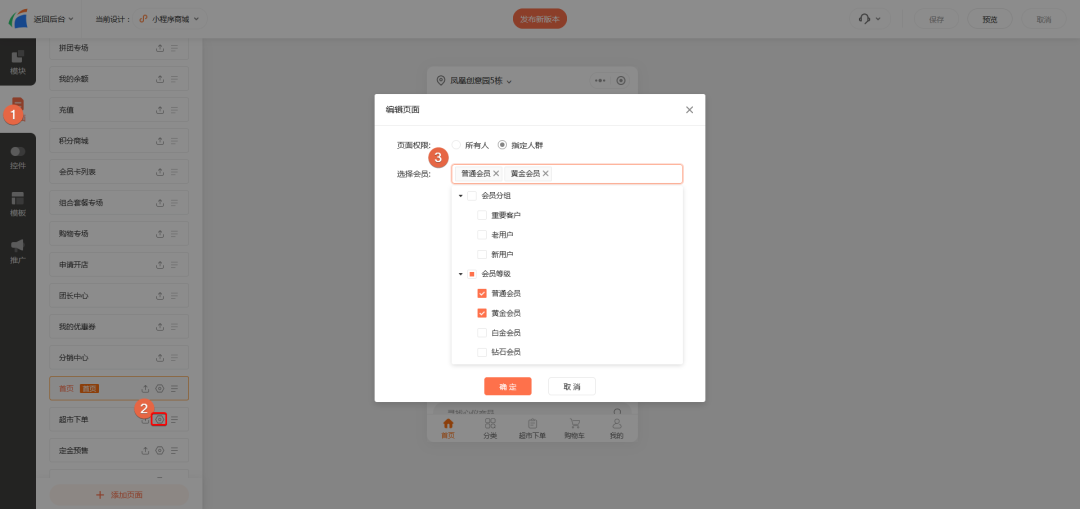The width and height of the screenshot is (1080, 509).
Task: Click the share icon for 会员卡列表
Action: tap(160, 172)
